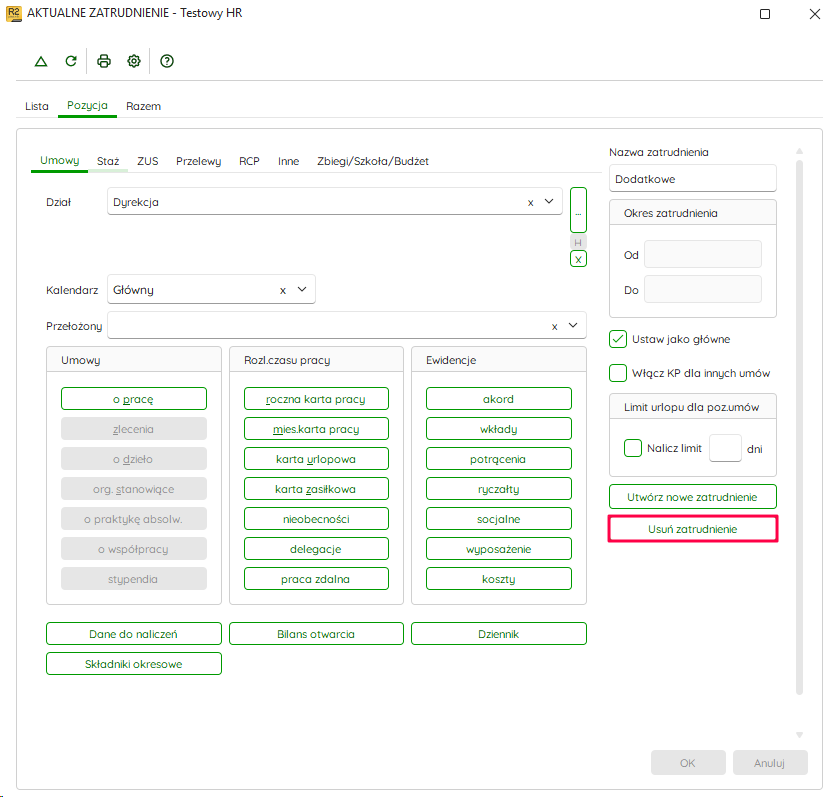The width and height of the screenshot is (832, 797).
Task: Close the Aktualne Zatrudnienie window
Action: click(x=815, y=14)
